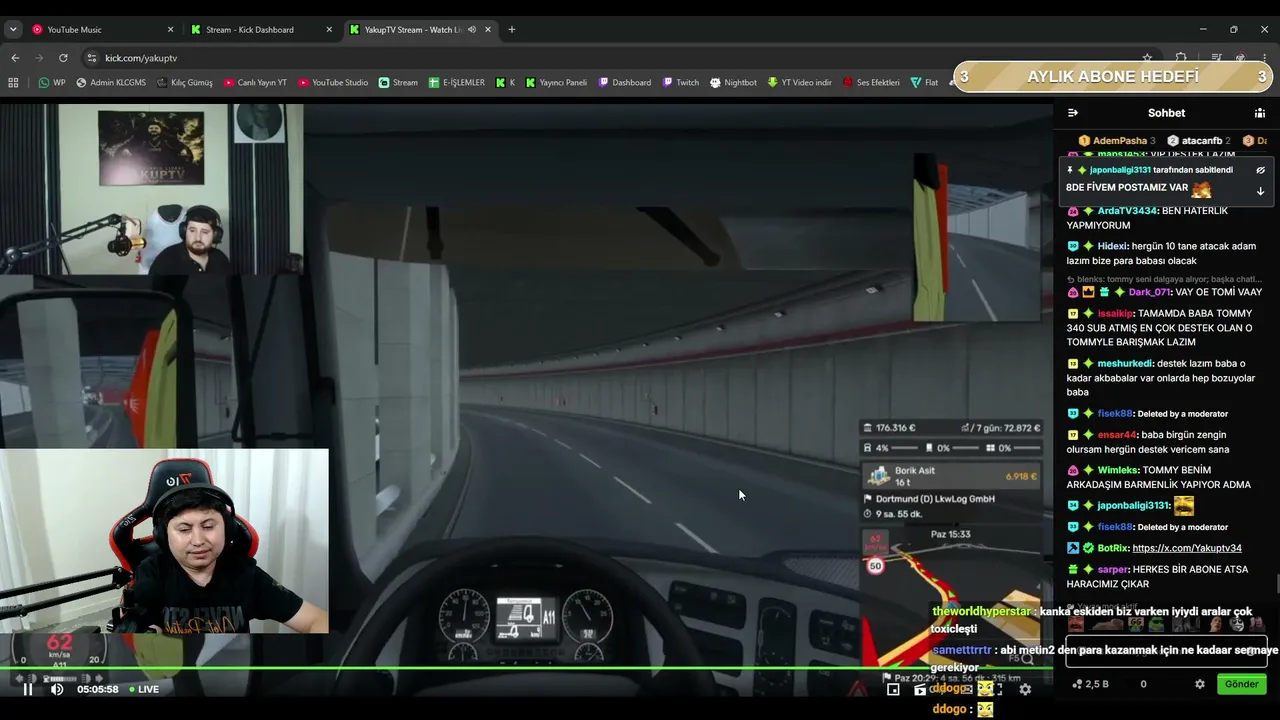Screen dimensions: 1280x720
Task: Mute the stream volume icon
Action: (57, 689)
